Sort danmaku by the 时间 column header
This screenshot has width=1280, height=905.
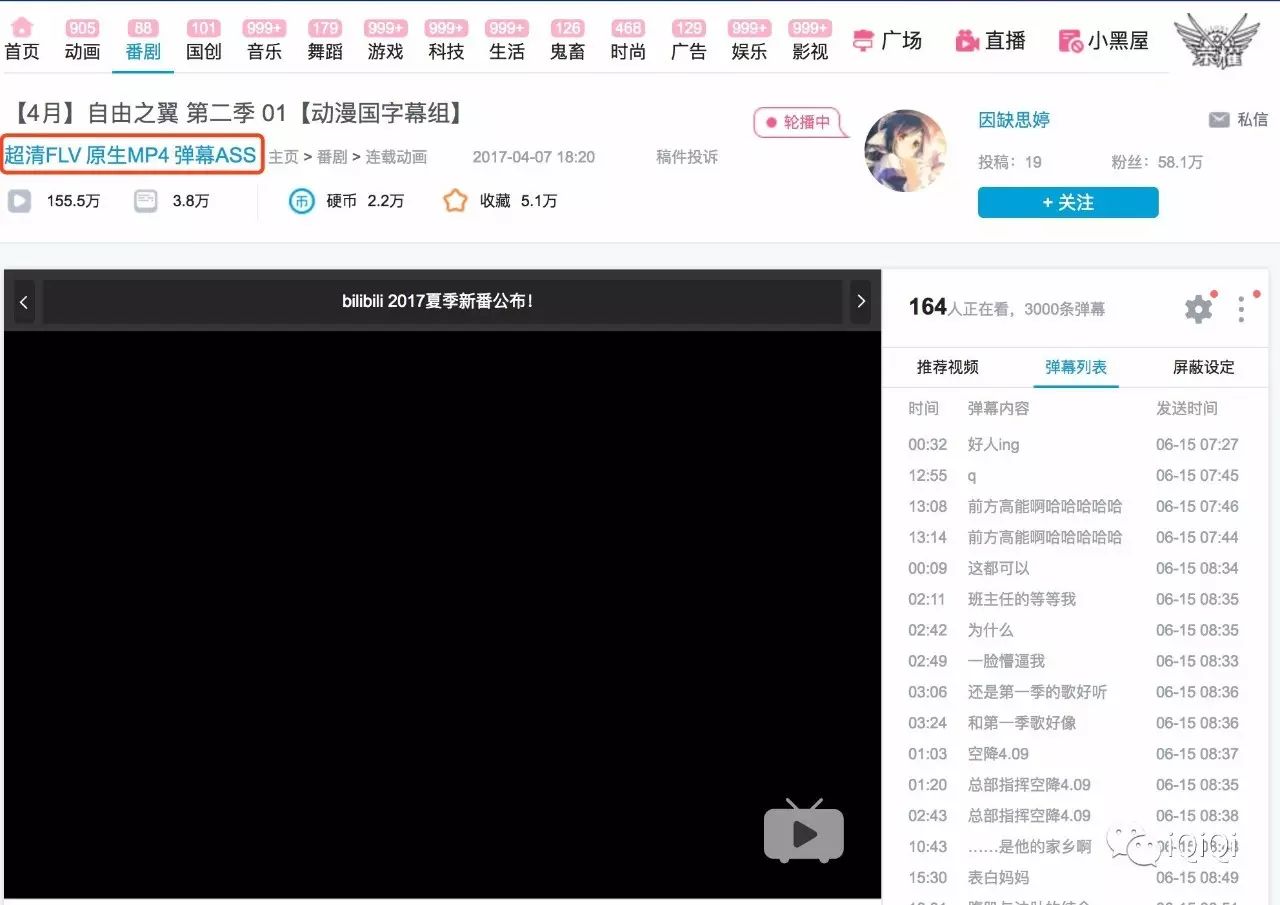pyautogui.click(x=924, y=408)
